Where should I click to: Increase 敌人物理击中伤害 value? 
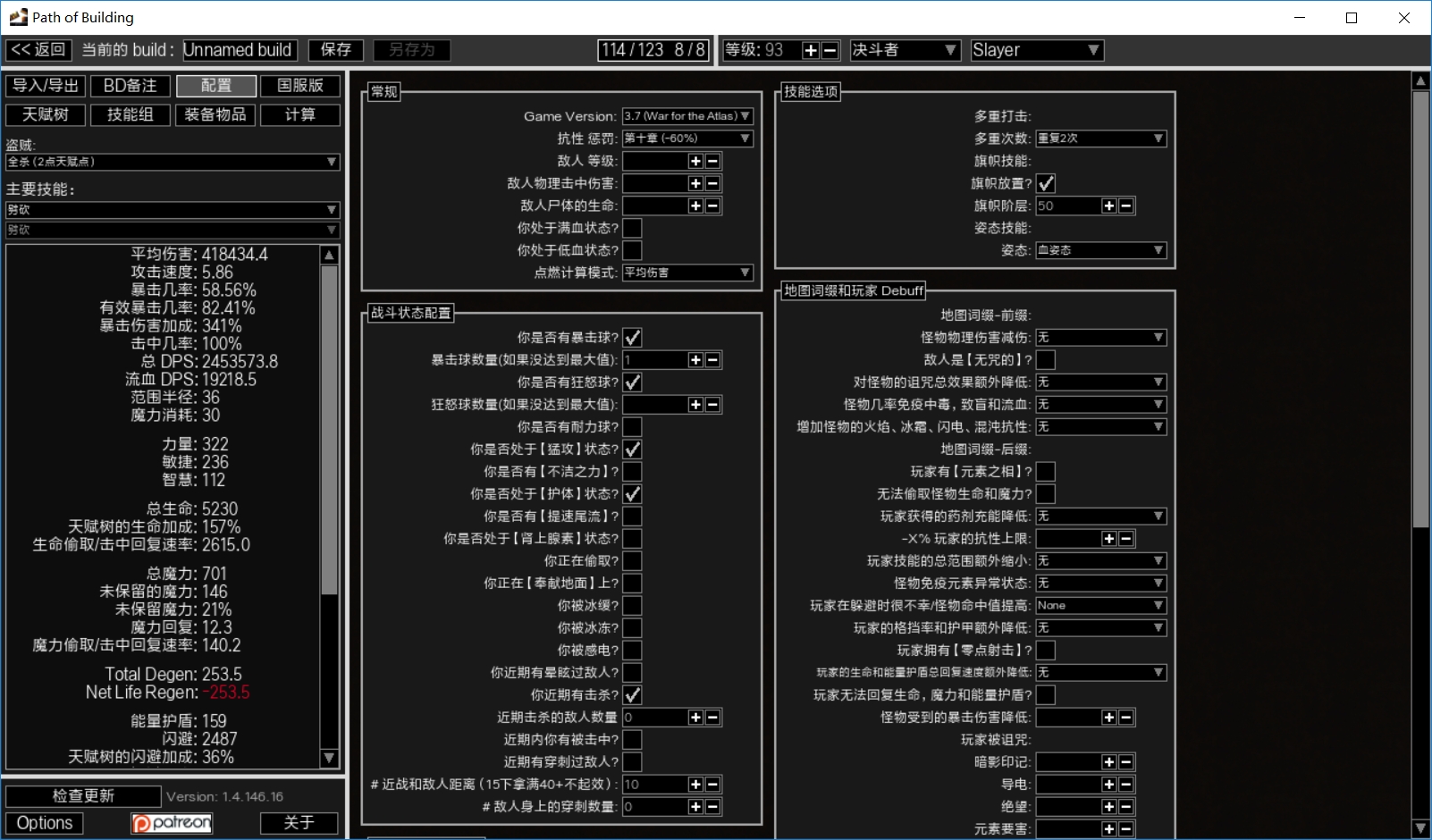(695, 183)
